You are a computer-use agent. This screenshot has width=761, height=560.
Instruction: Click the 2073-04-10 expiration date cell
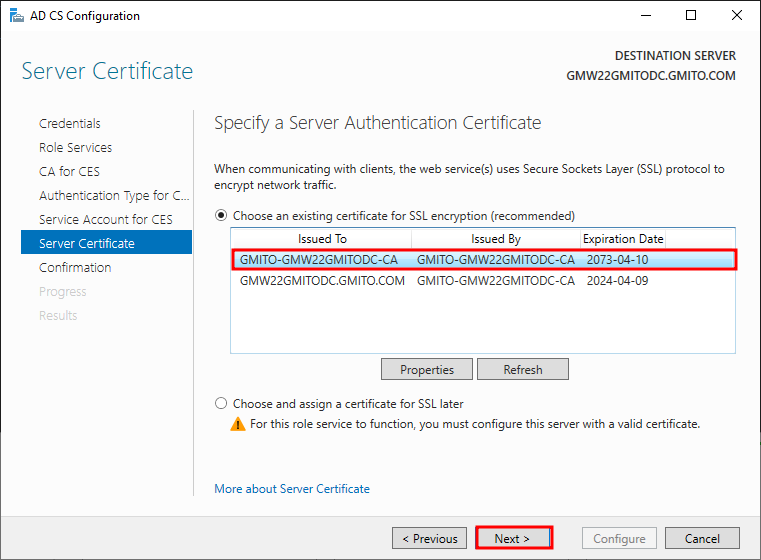click(617, 260)
